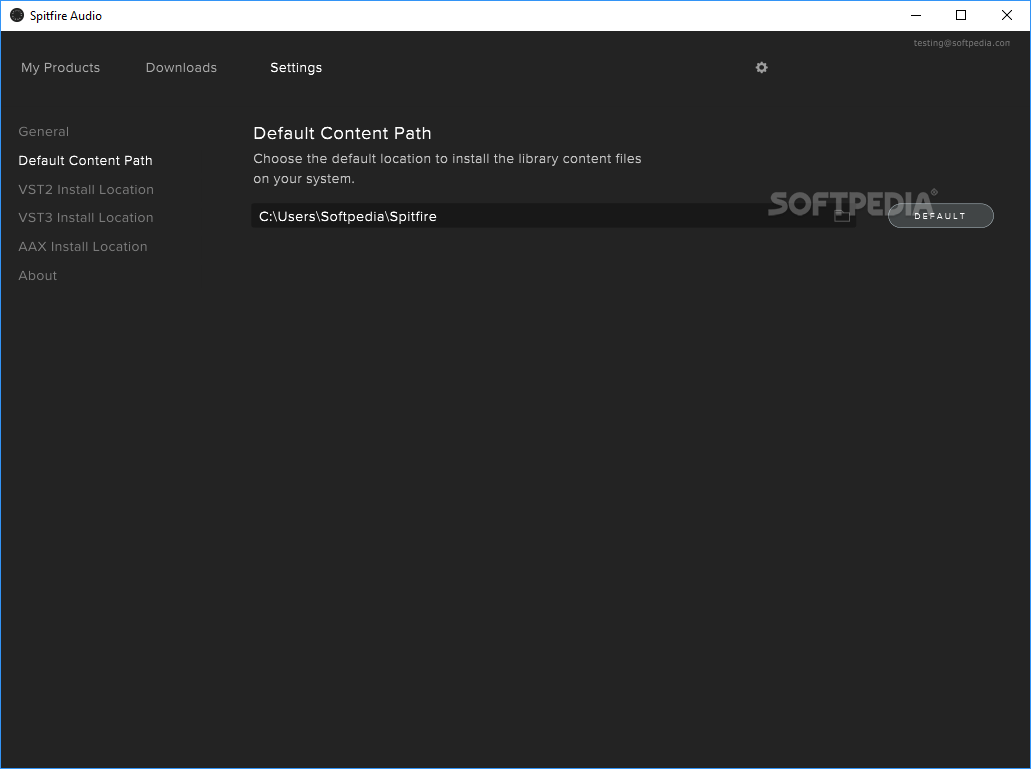Click the testing@softpedia.com account label
Image resolution: width=1031 pixels, height=769 pixels.
pos(961,42)
